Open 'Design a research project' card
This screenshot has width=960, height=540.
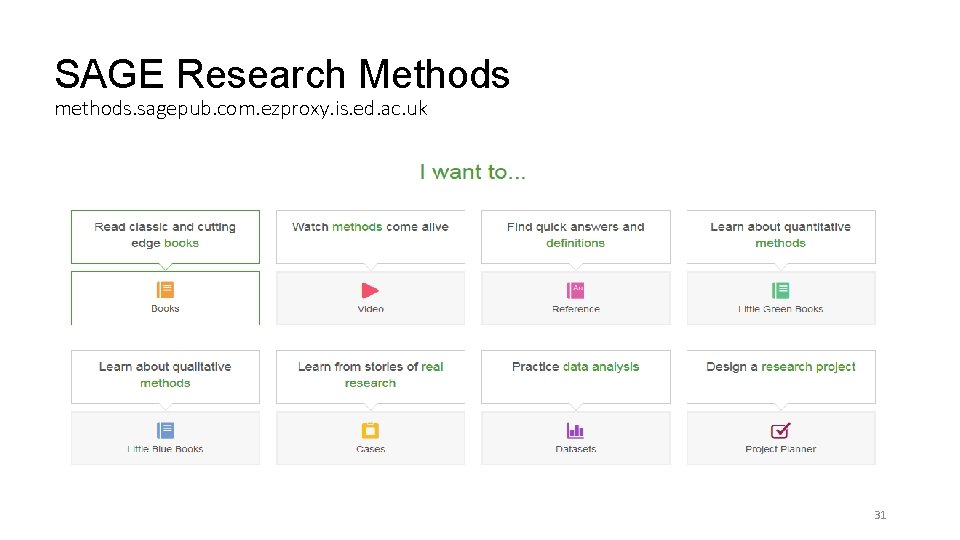(x=781, y=377)
